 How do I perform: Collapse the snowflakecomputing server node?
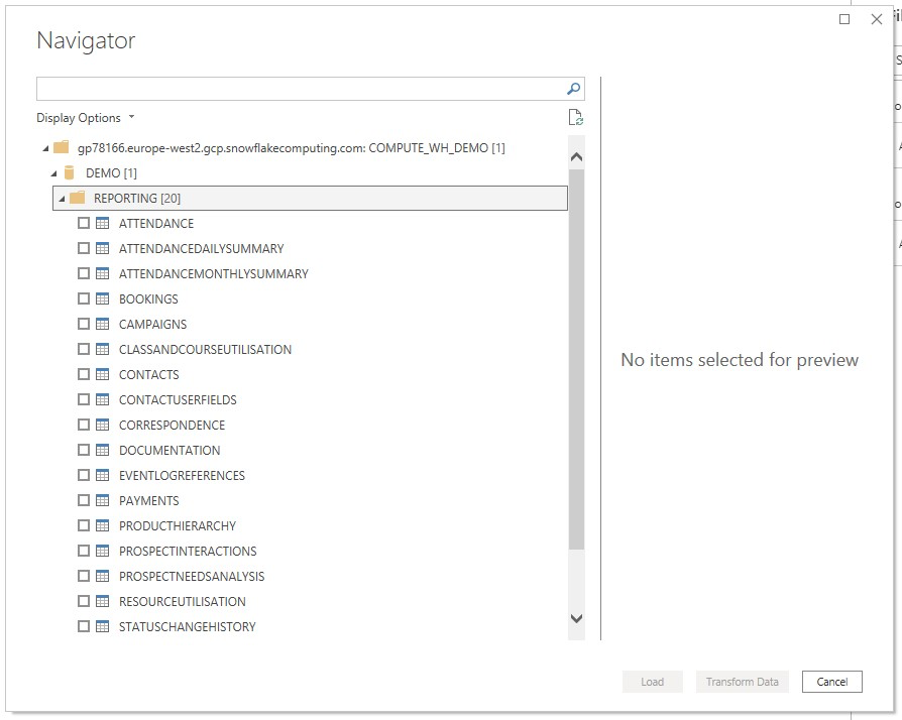click(44, 147)
